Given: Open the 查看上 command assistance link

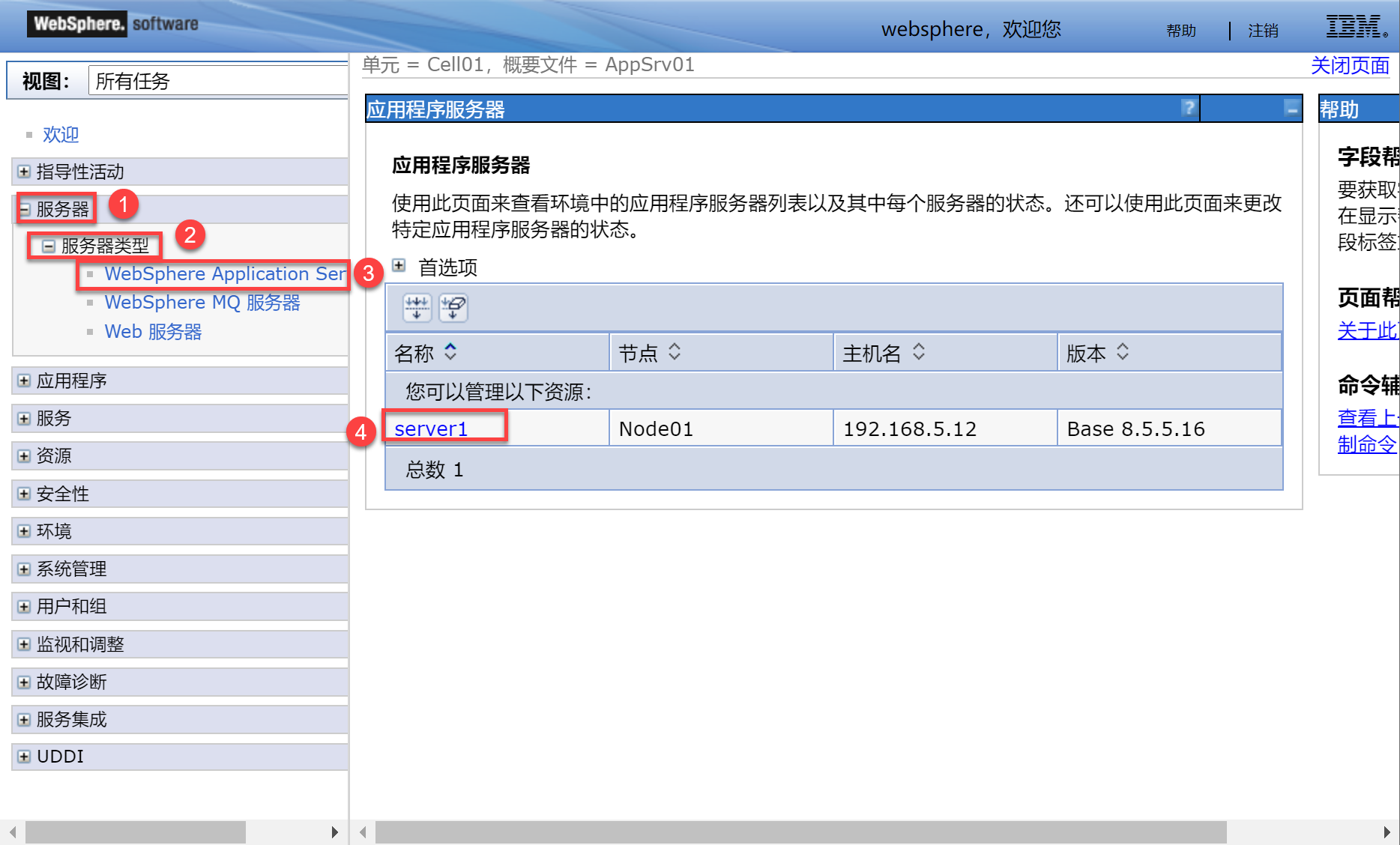Looking at the screenshot, I should [1369, 417].
